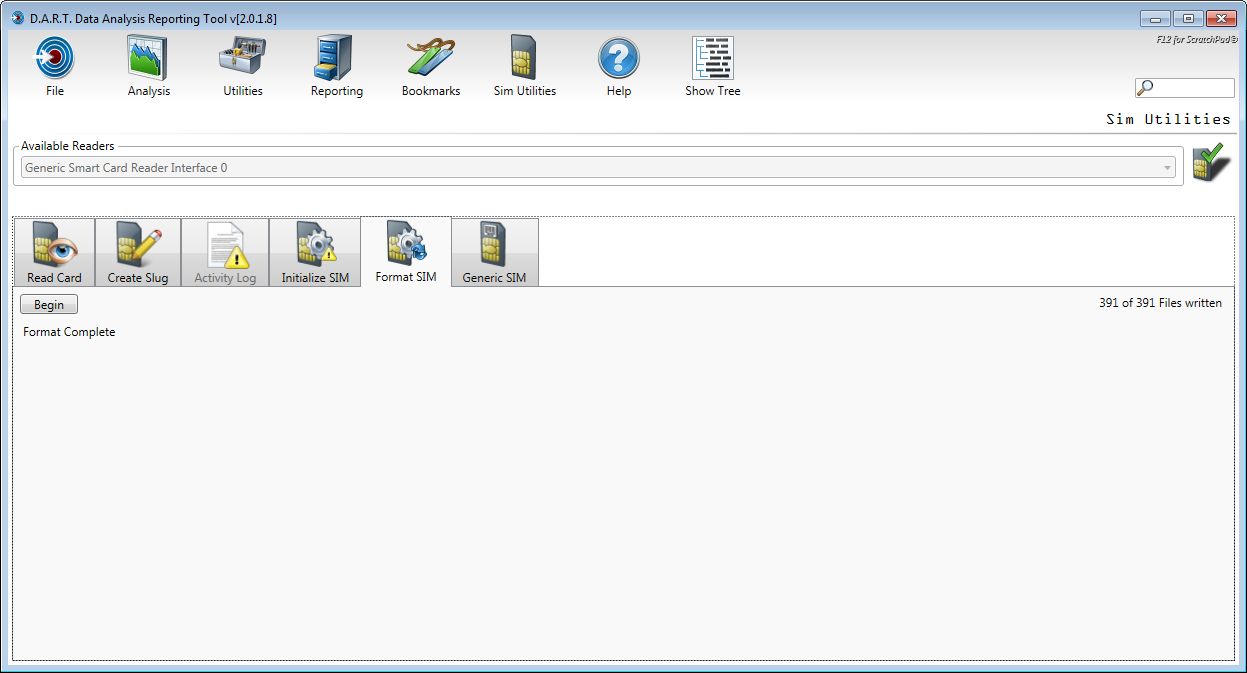
Task: Switch to the Read Card tab
Action: [x=54, y=252]
